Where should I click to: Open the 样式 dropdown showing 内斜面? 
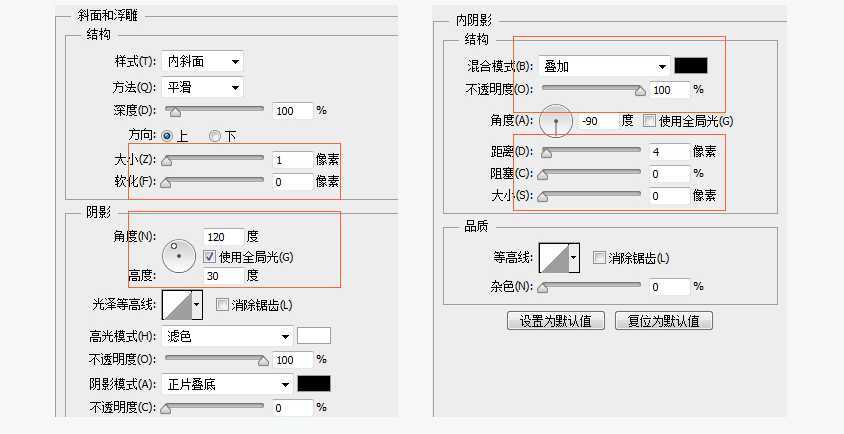coord(204,62)
